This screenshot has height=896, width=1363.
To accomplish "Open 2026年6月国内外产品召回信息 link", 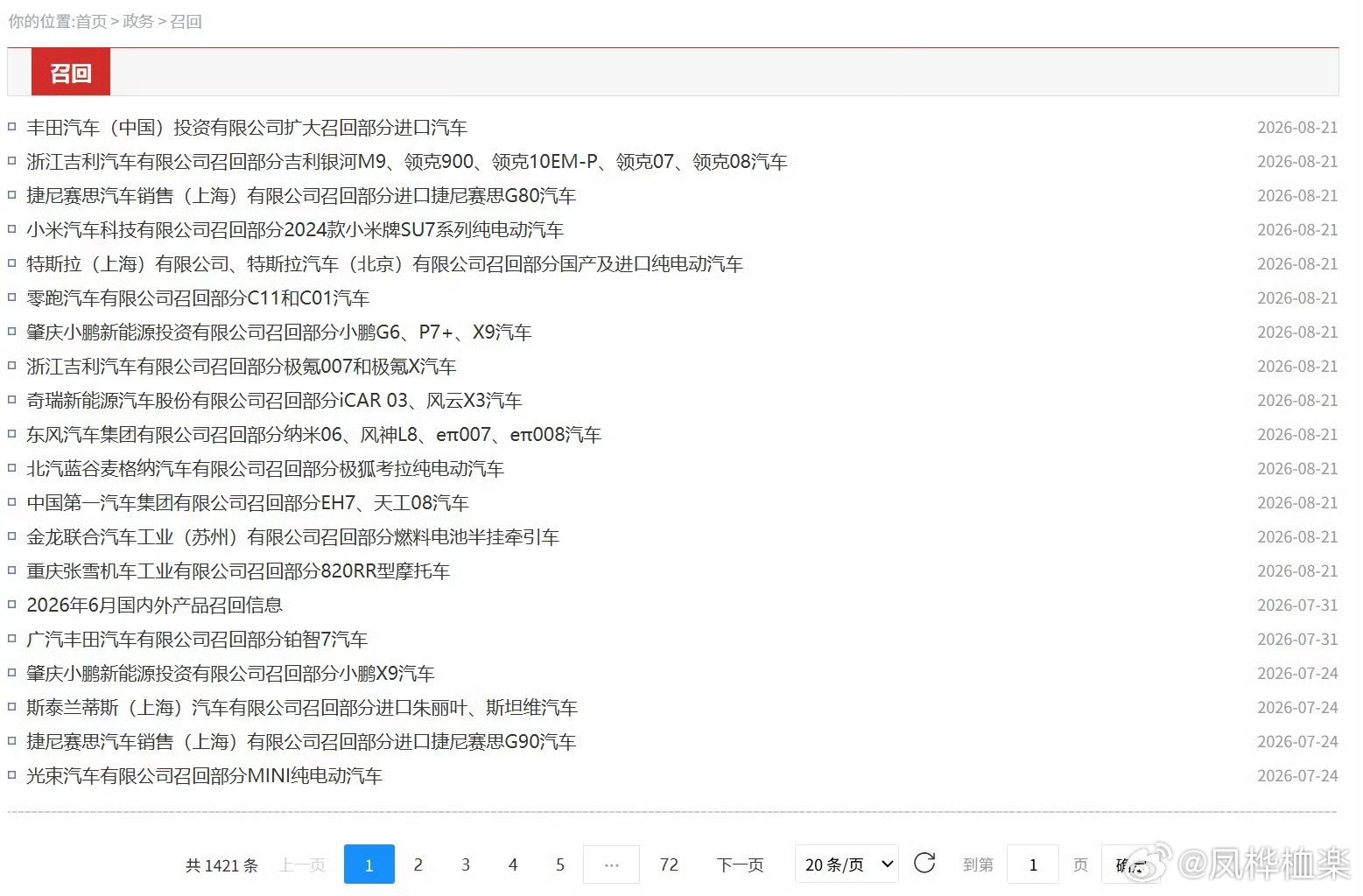I will coord(155,605).
